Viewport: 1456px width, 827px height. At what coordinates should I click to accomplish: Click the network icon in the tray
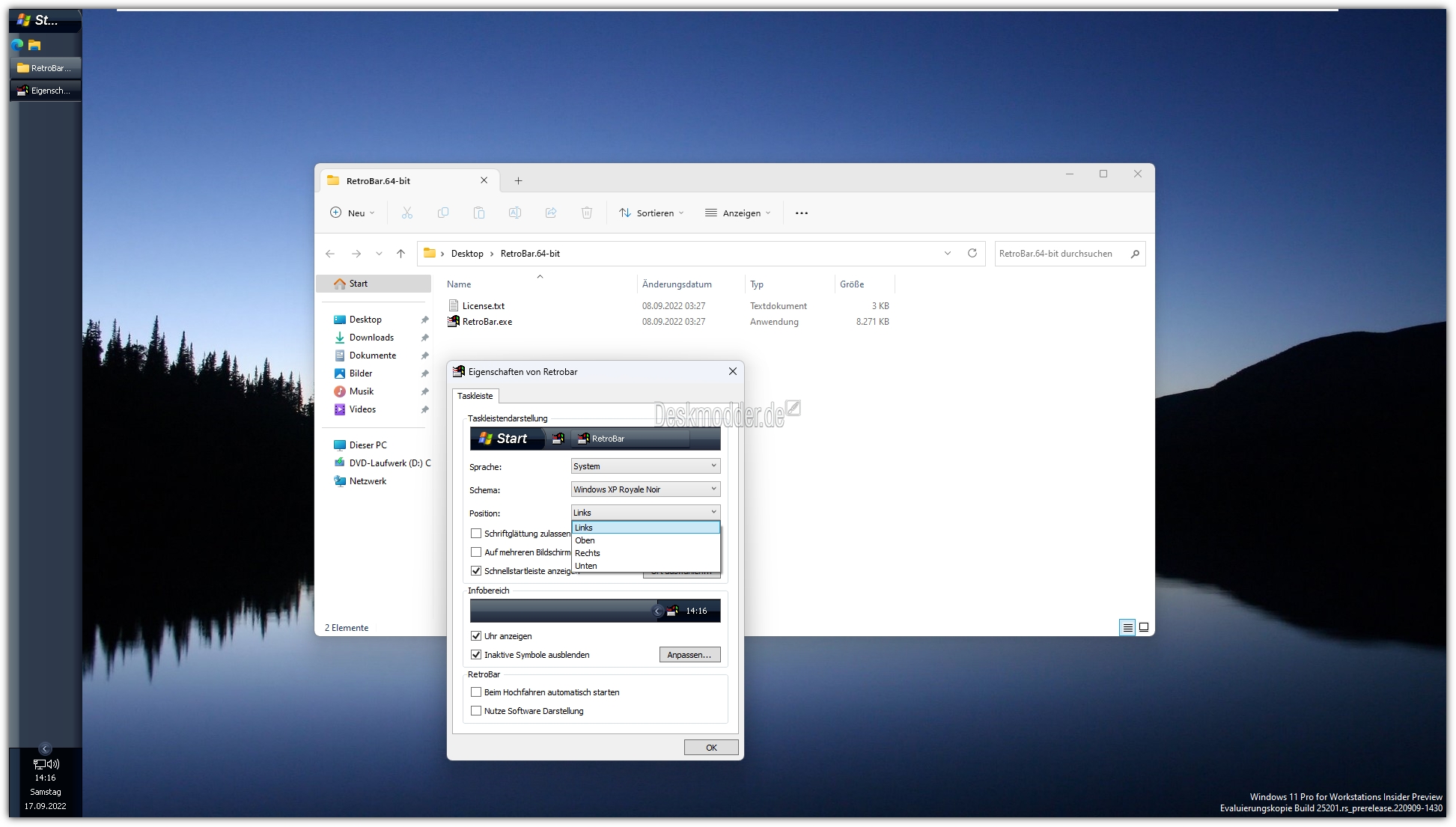click(39, 764)
